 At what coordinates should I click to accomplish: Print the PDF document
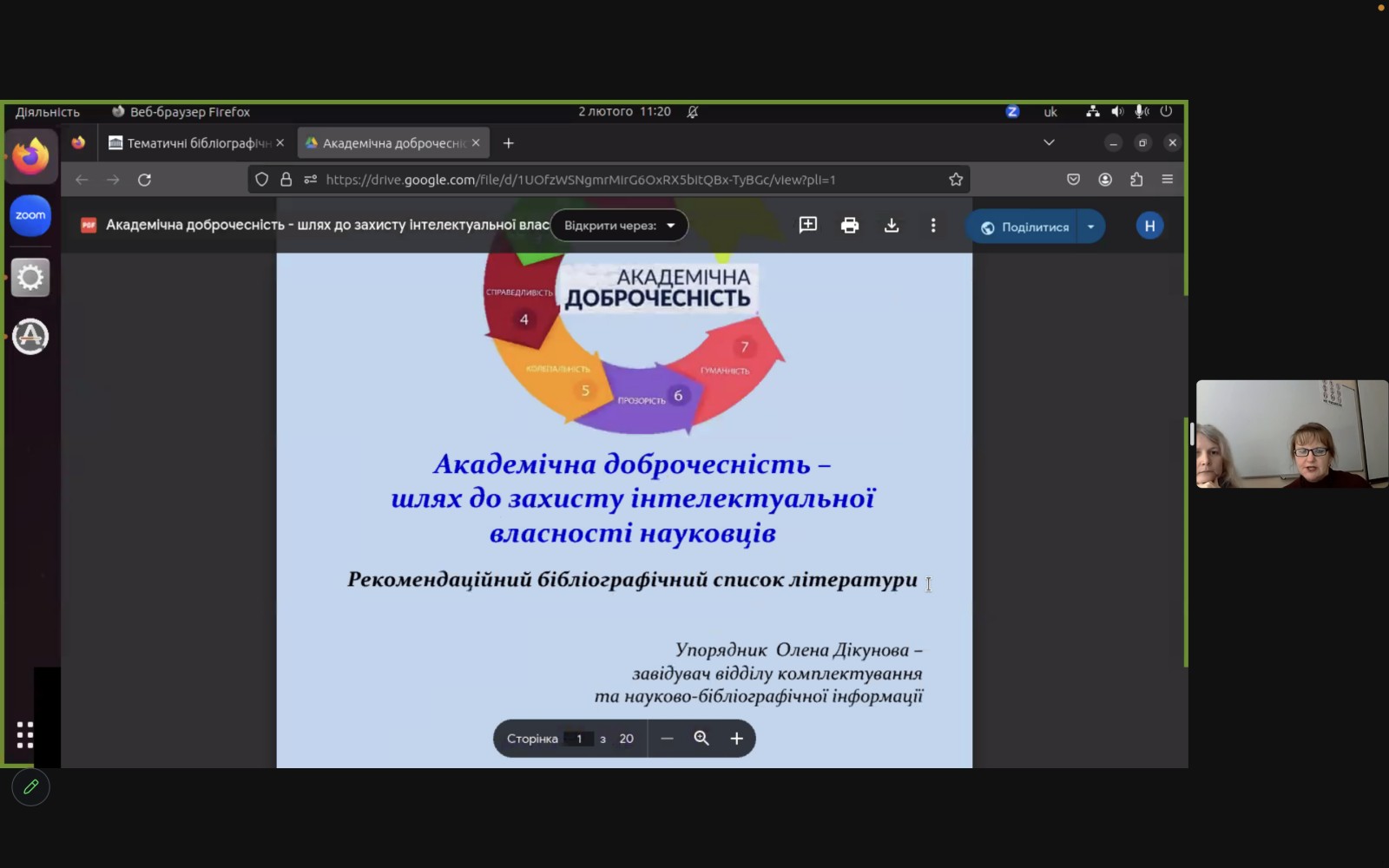850,226
